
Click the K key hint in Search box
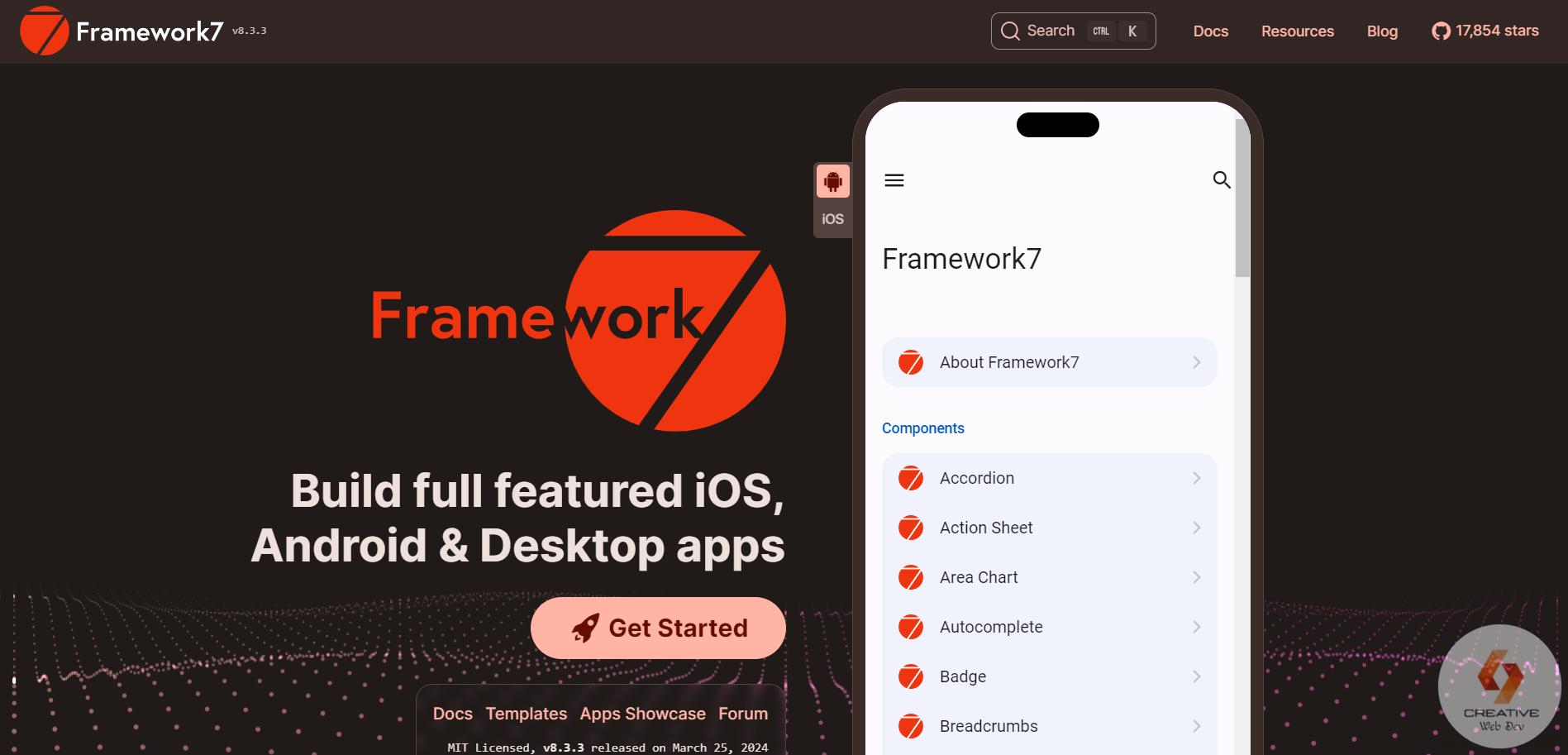pyautogui.click(x=1132, y=31)
